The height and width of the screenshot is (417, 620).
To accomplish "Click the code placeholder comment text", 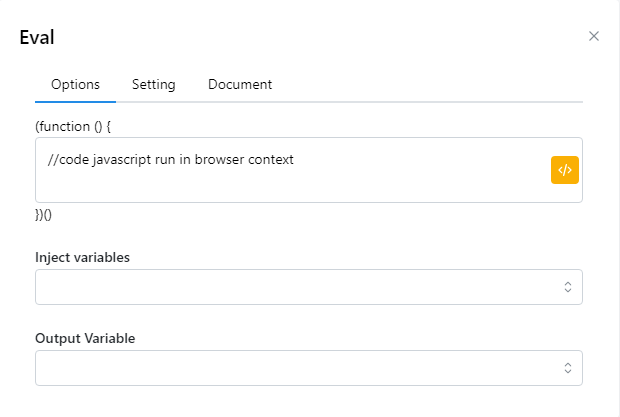I will coord(170,160).
